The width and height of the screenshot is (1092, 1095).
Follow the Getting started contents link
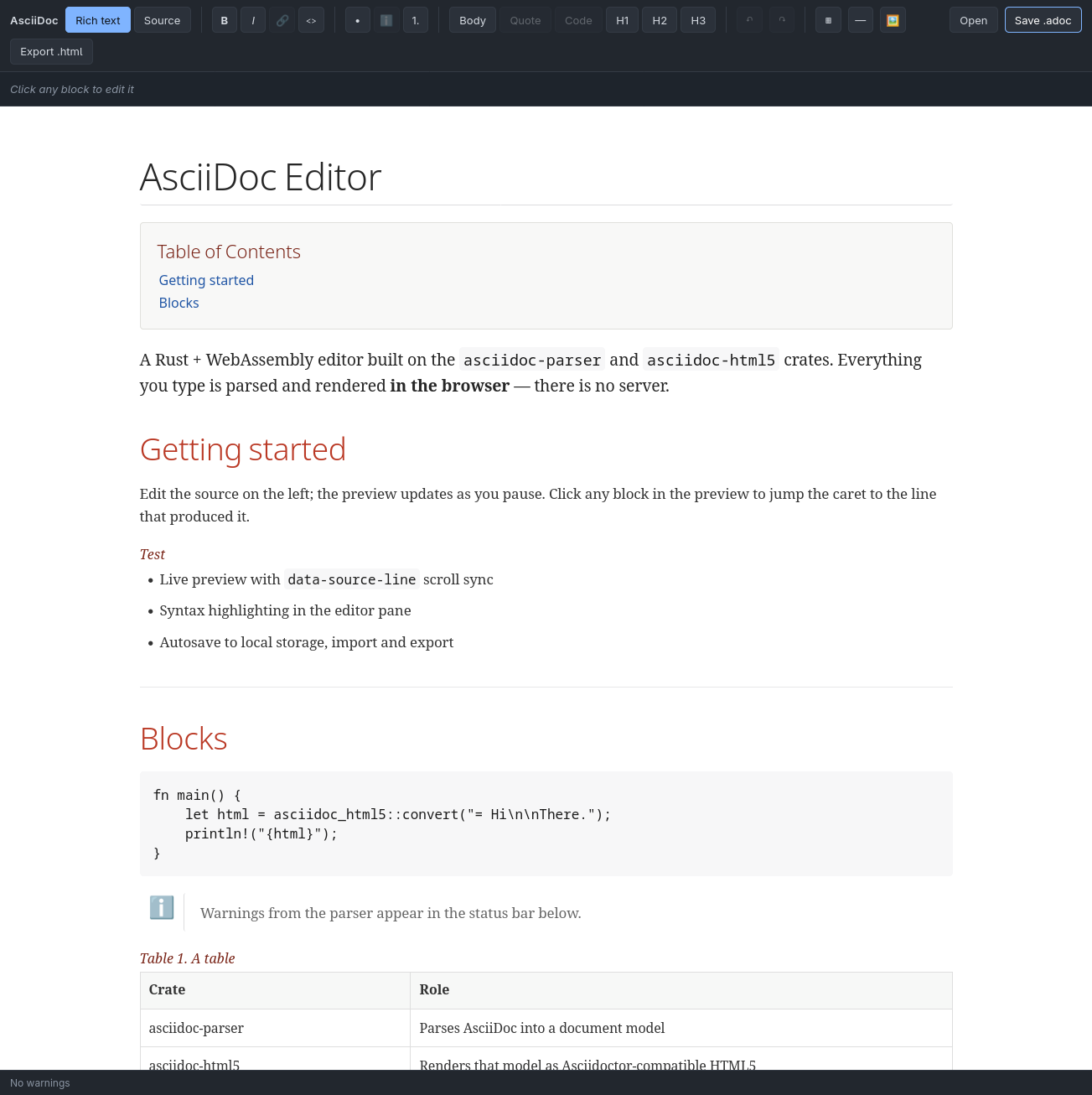[206, 280]
